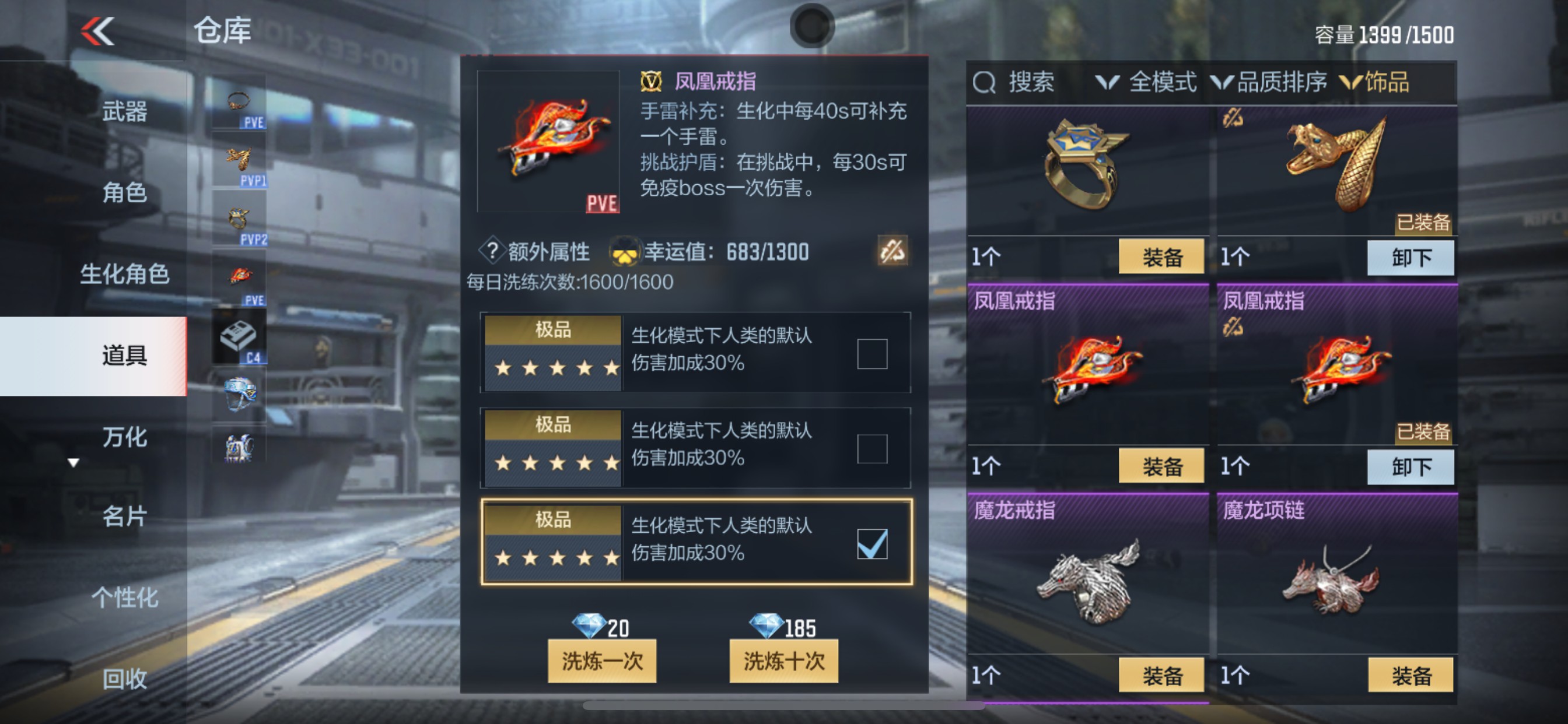
Task: Tap the red back arrow icon
Action: [98, 30]
